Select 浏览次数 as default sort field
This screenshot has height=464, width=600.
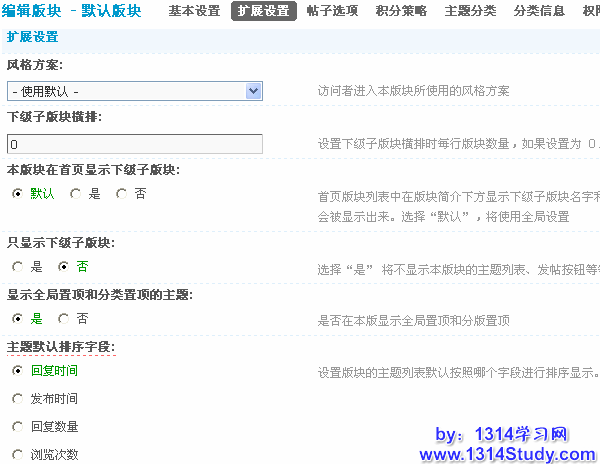[x=17, y=454]
